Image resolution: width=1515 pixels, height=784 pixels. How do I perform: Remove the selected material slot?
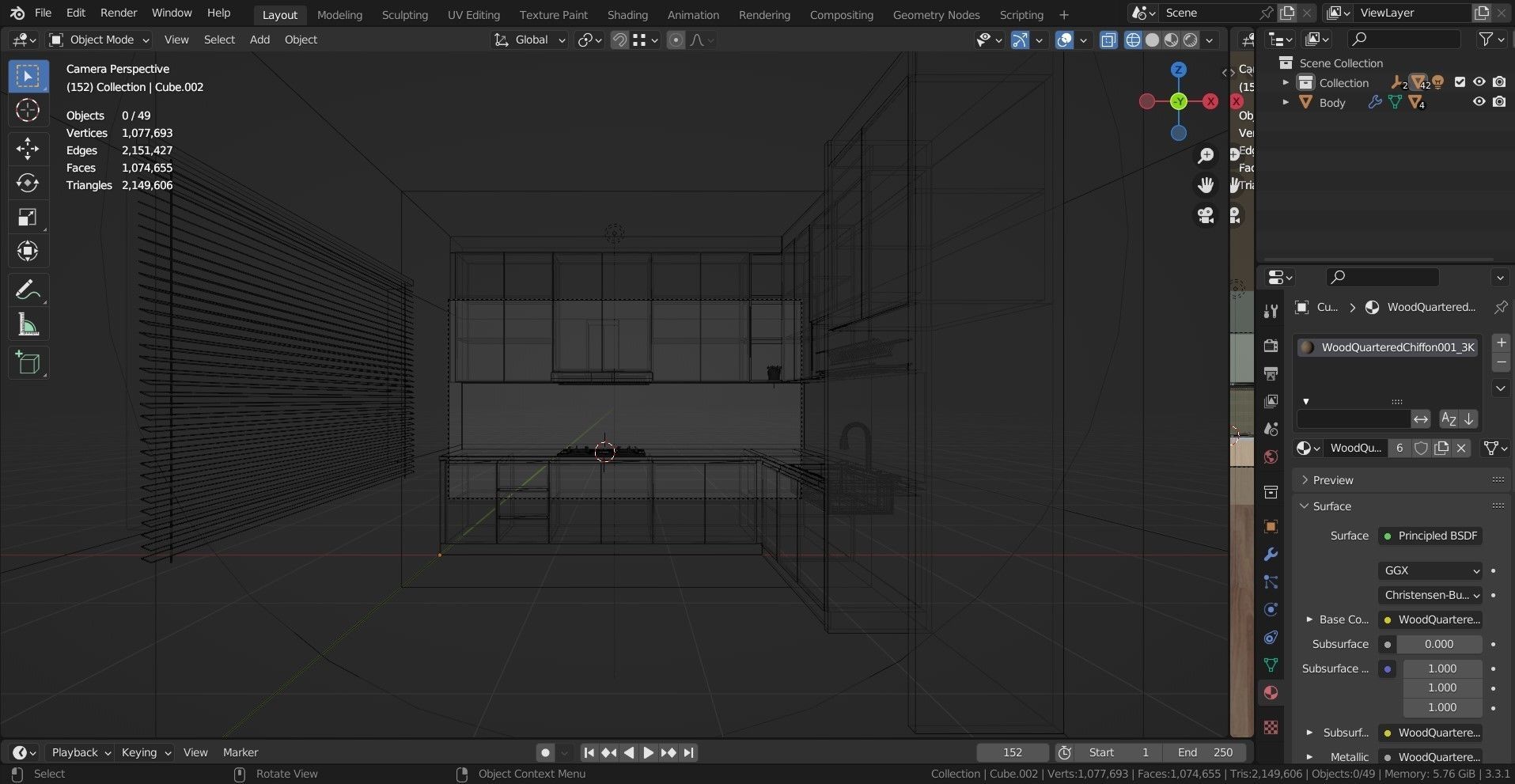[1500, 362]
